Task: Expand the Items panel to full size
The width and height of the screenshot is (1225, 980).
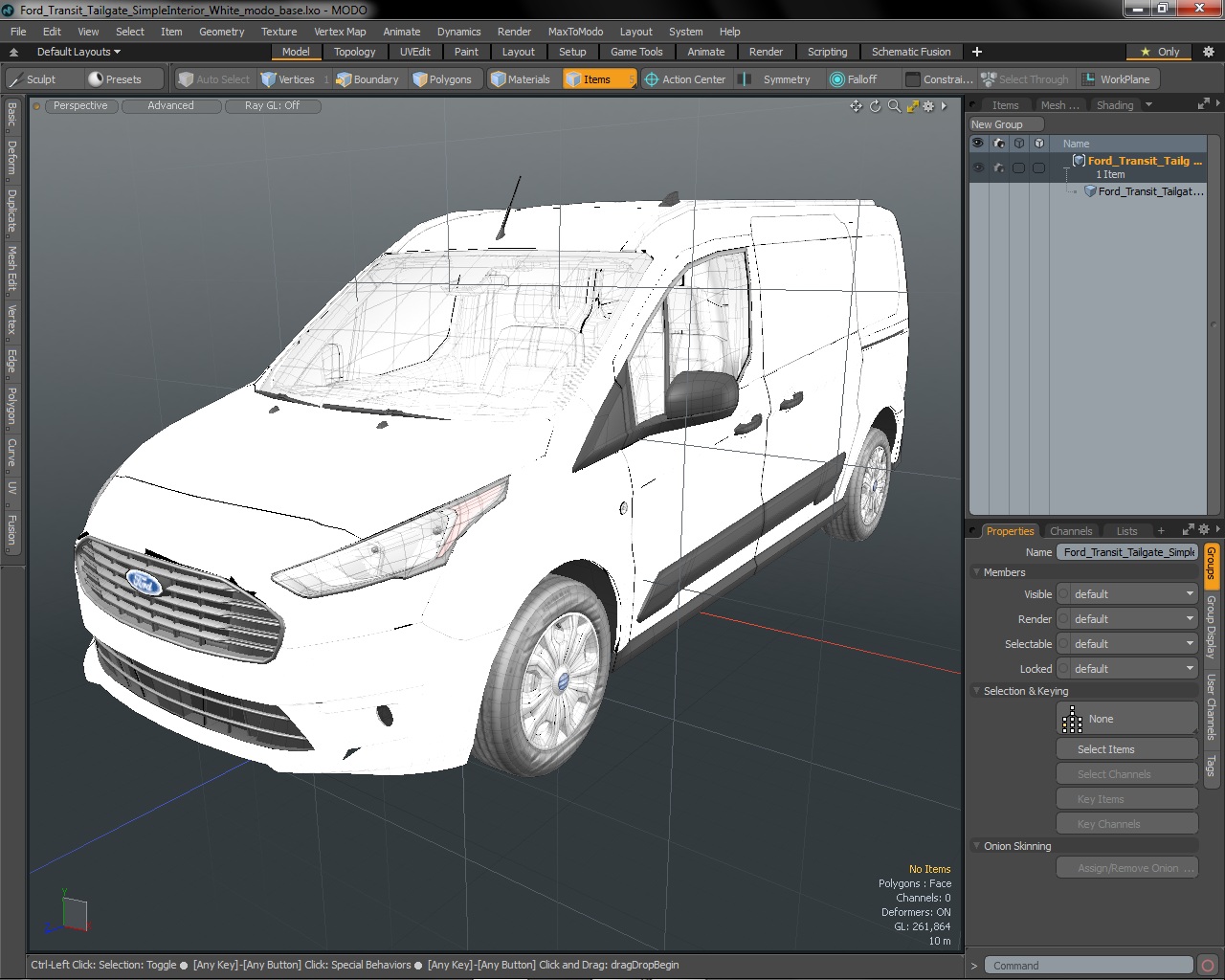Action: pyautogui.click(x=1203, y=104)
